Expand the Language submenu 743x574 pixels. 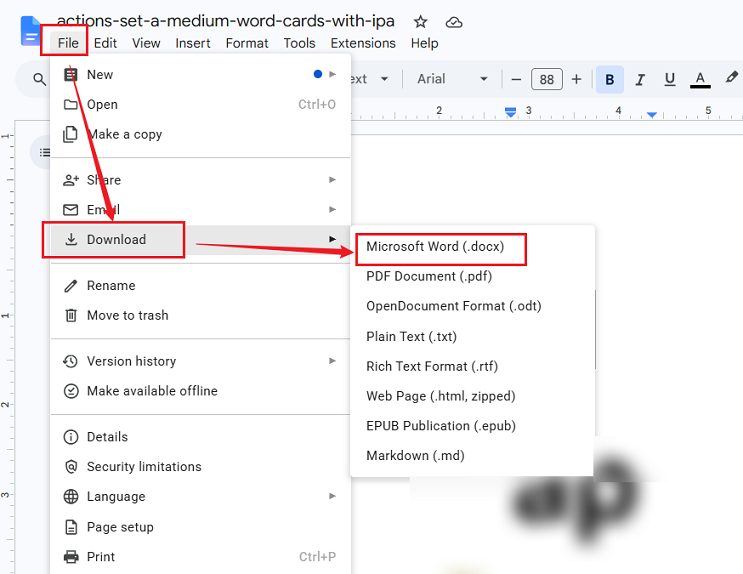pyautogui.click(x=200, y=497)
